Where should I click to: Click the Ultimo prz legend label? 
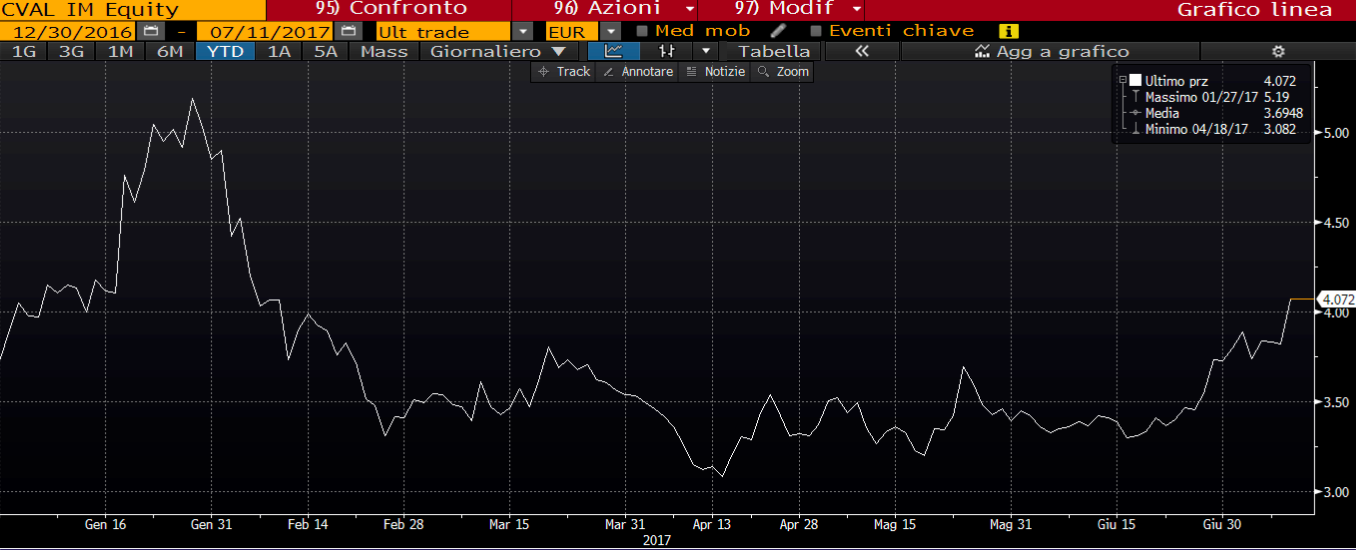pyautogui.click(x=1178, y=81)
